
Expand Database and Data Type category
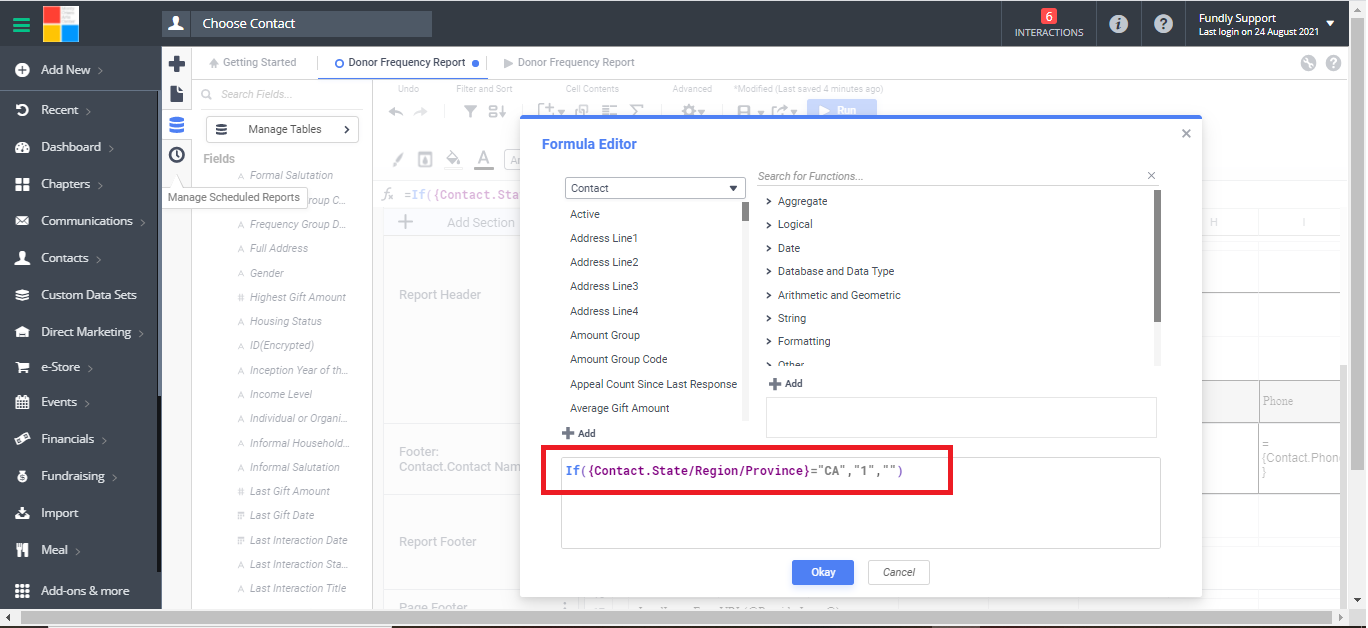pyautogui.click(x=830, y=271)
